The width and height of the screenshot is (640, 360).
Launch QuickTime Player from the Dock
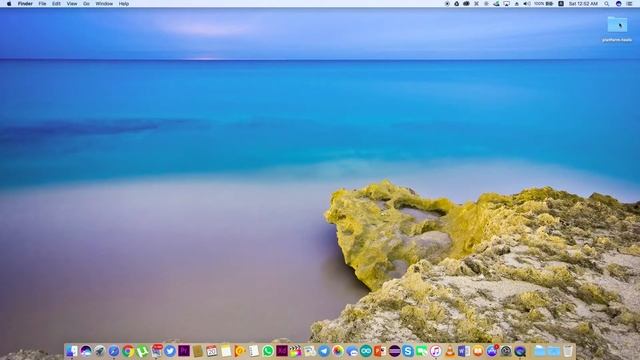[x=520, y=351]
